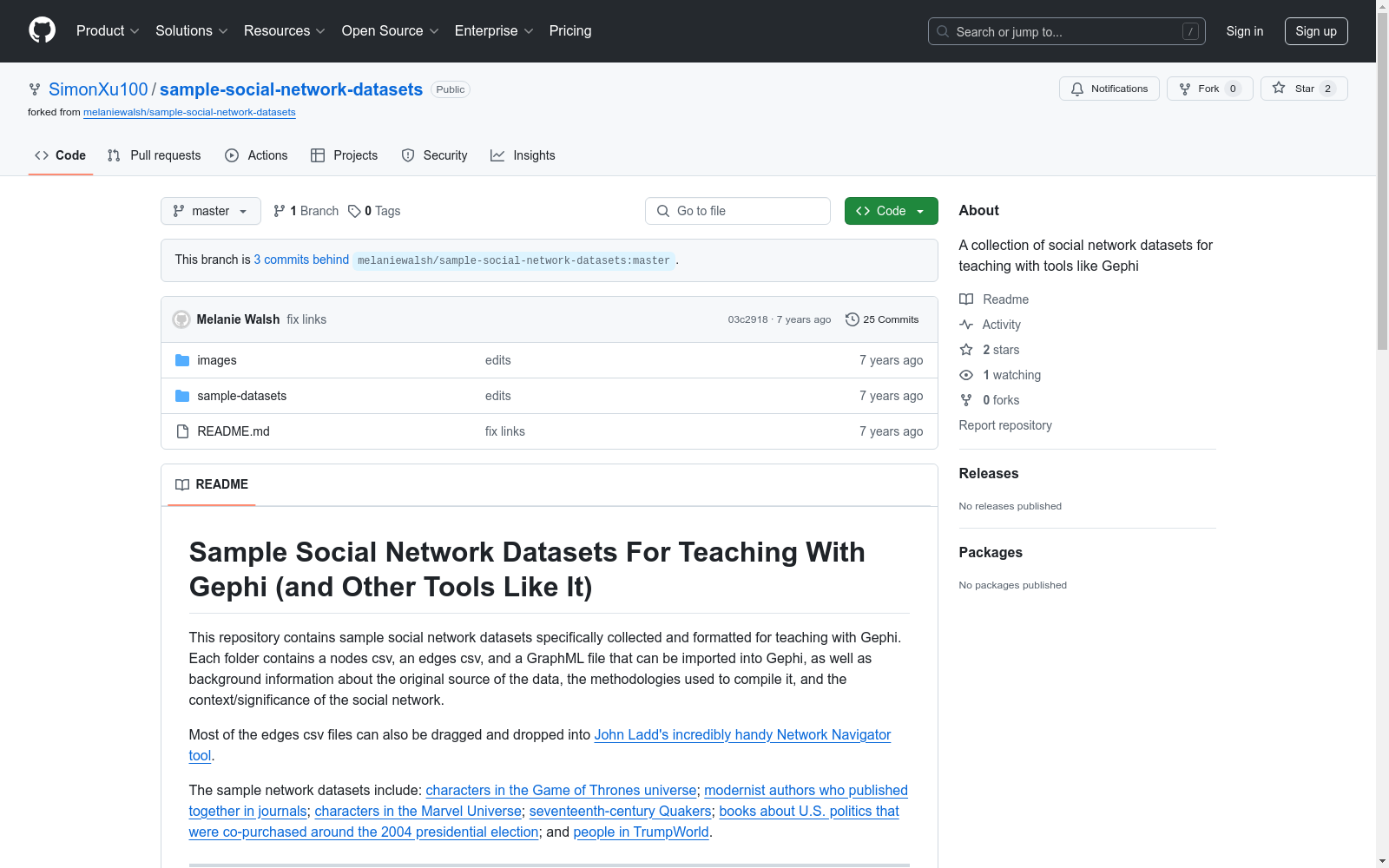
Task: Open the Insights tab
Action: coord(523,155)
